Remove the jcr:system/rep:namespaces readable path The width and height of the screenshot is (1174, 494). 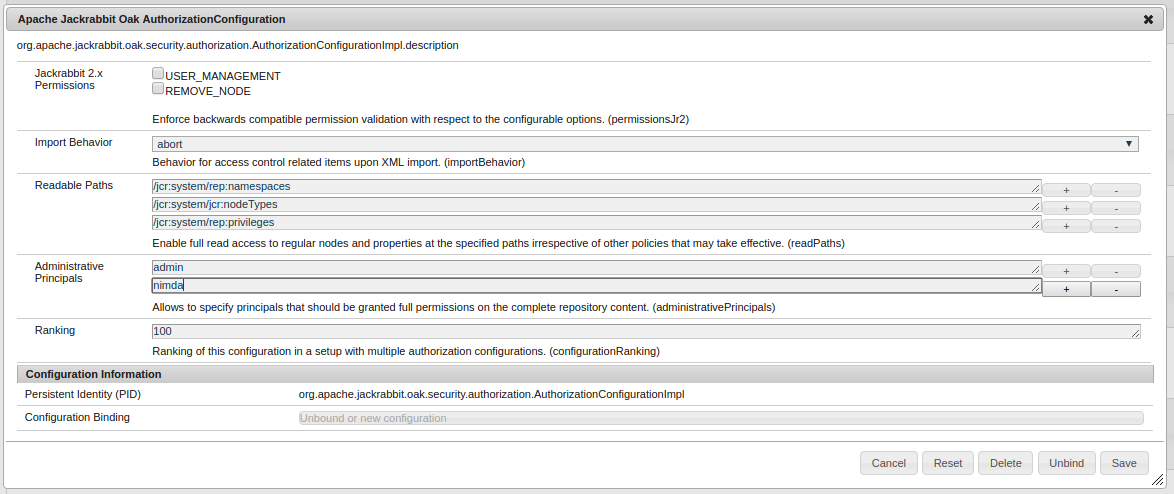(1115, 189)
